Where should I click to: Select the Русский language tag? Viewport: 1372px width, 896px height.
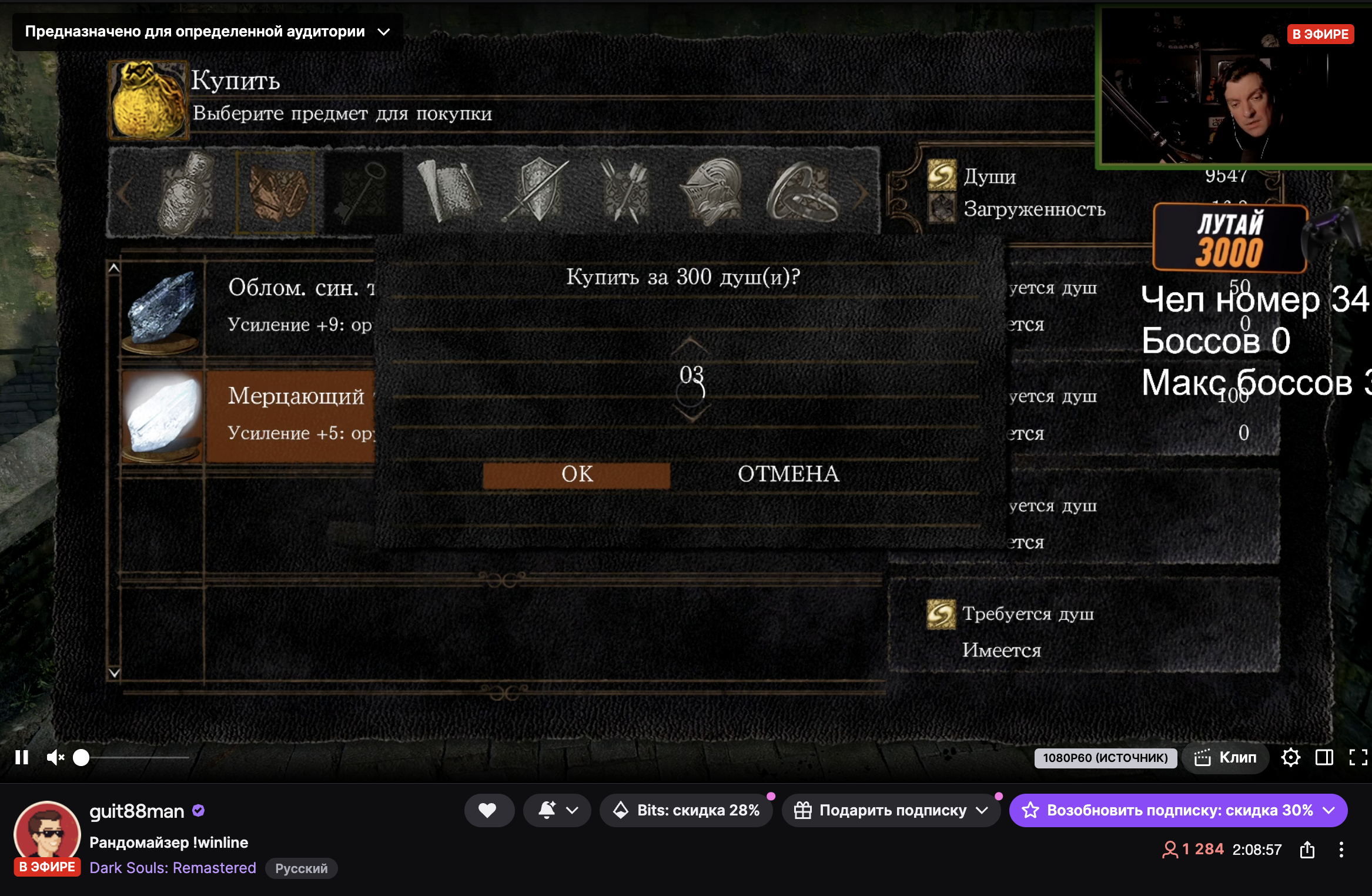301,868
